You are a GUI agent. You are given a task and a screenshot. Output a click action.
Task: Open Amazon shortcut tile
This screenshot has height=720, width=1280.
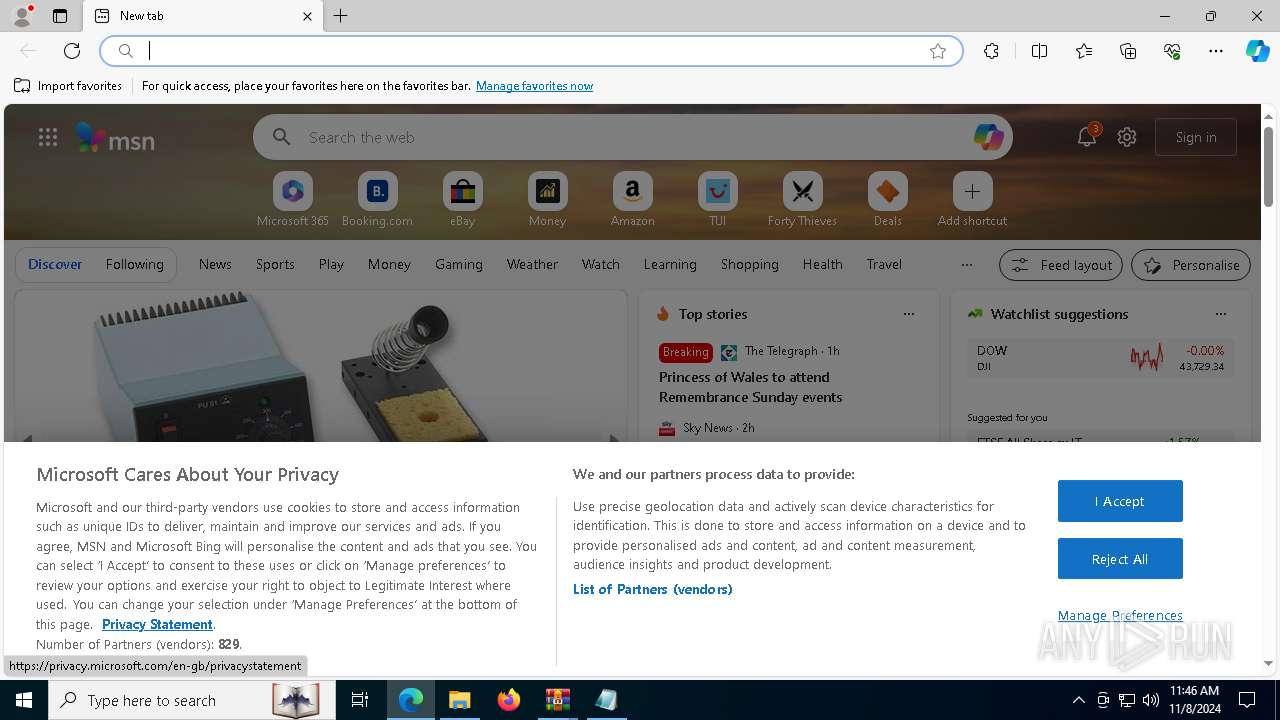click(632, 200)
